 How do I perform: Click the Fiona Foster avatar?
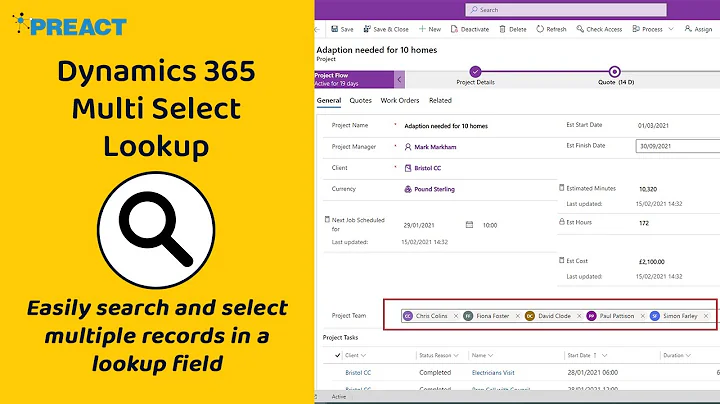(x=468, y=316)
